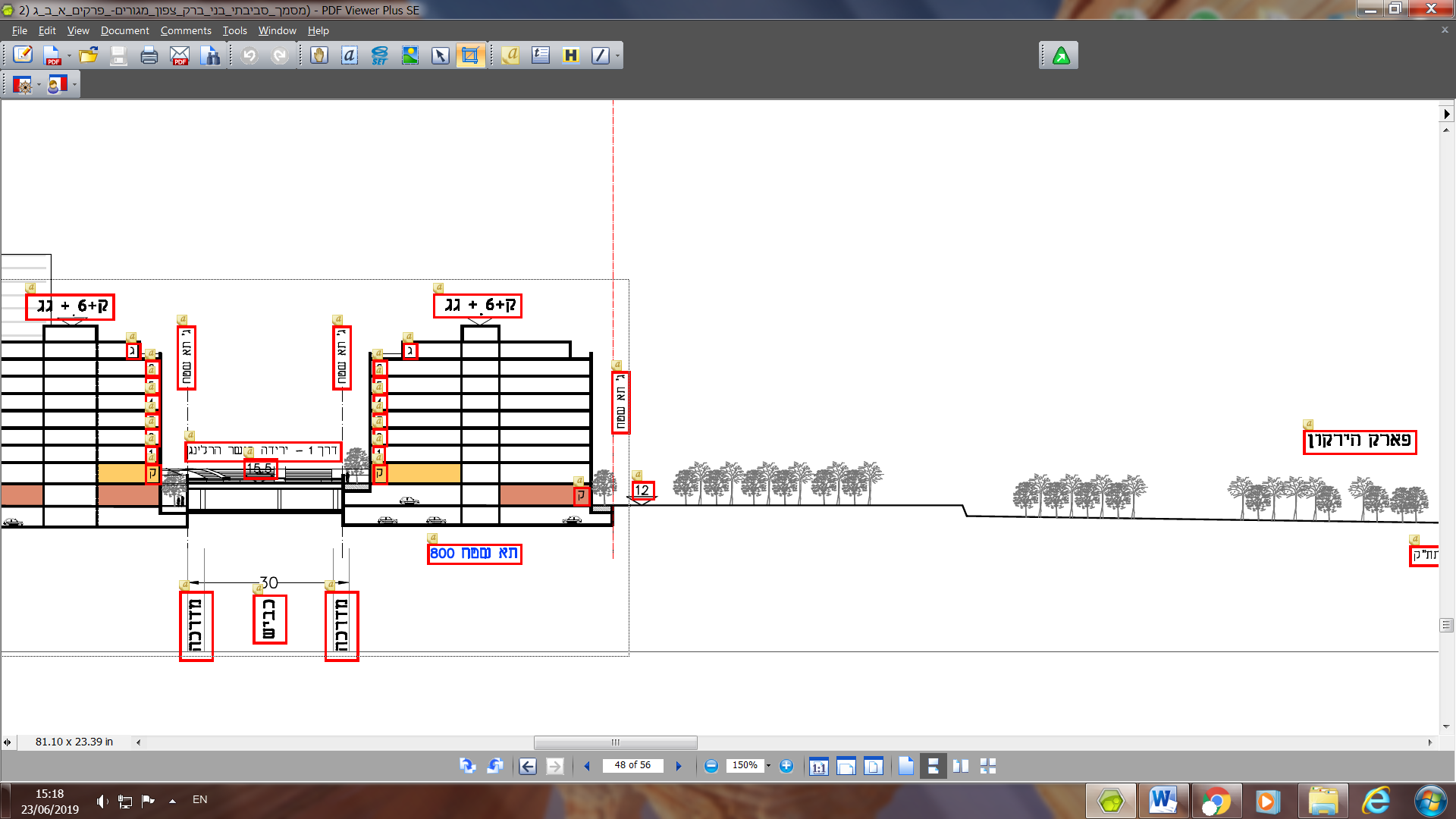Image resolution: width=1456 pixels, height=819 pixels.
Task: Toggle continuous page layout view
Action: [x=934, y=766]
